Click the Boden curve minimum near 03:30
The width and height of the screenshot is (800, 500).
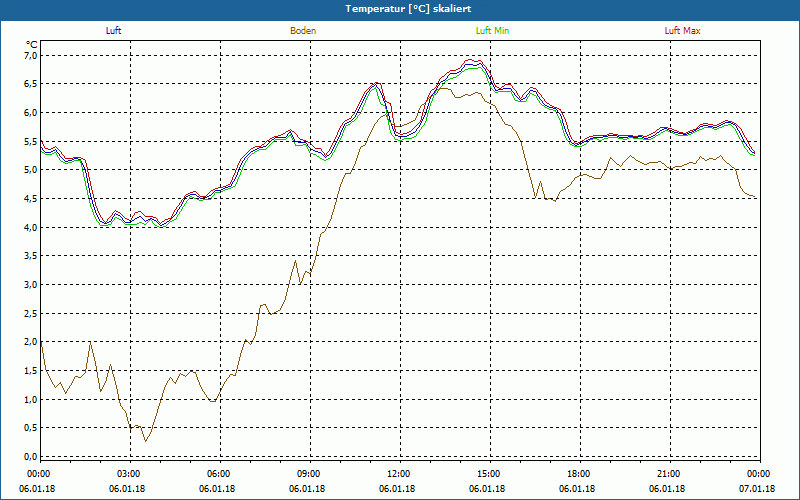[145, 441]
